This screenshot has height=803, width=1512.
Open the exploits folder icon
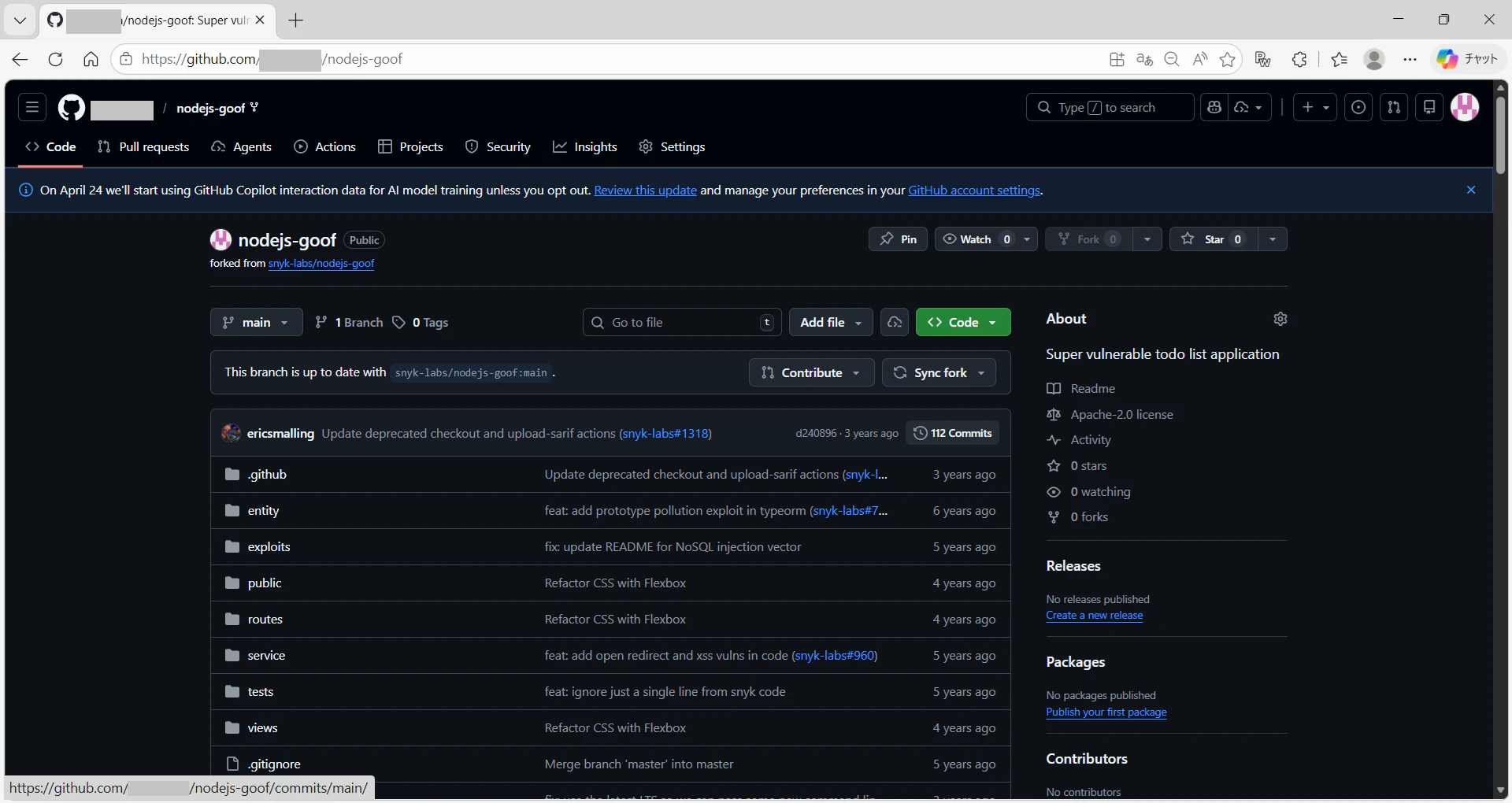click(232, 546)
